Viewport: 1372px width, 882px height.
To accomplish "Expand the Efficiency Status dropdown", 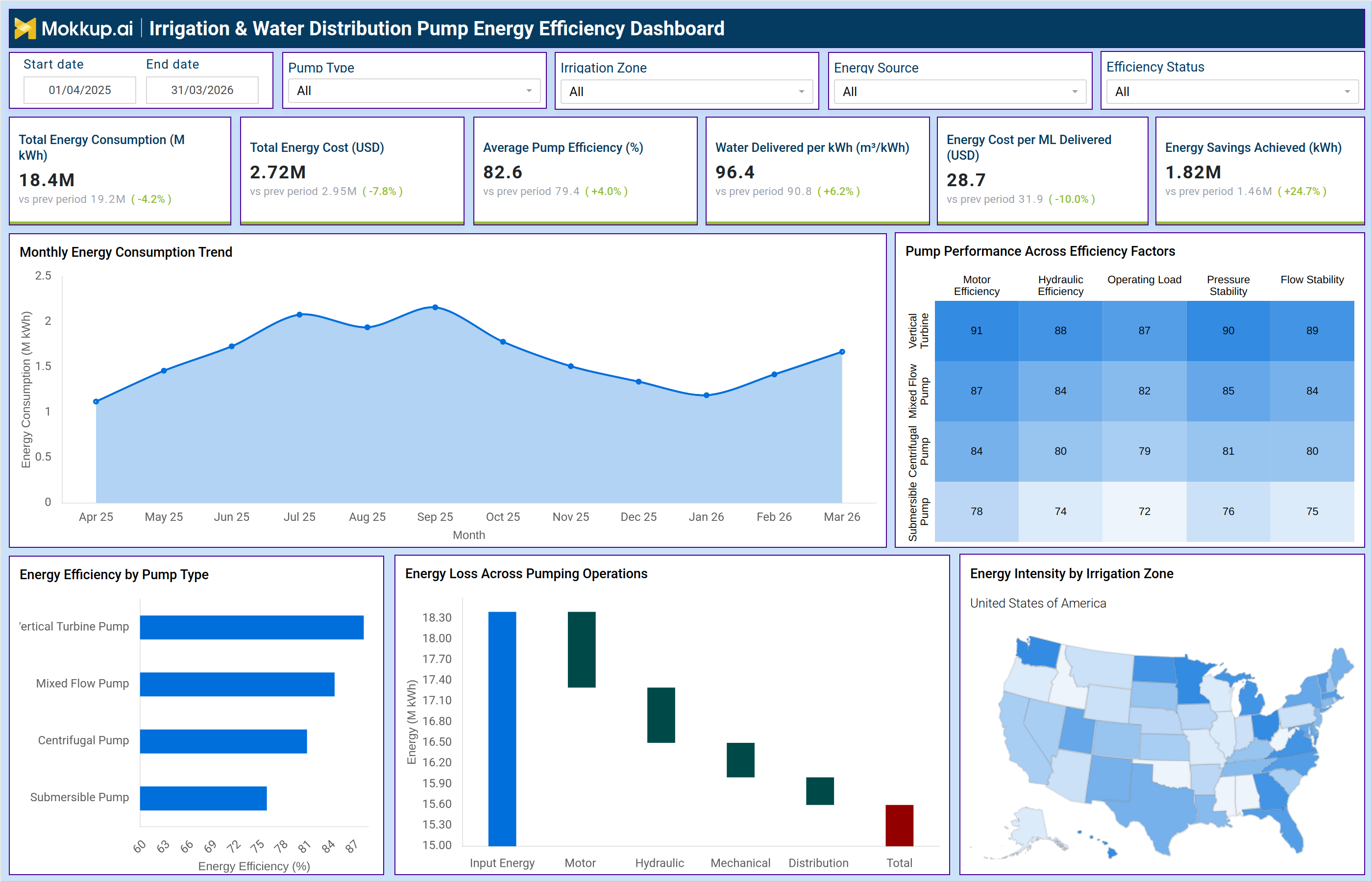I will coord(1232,92).
